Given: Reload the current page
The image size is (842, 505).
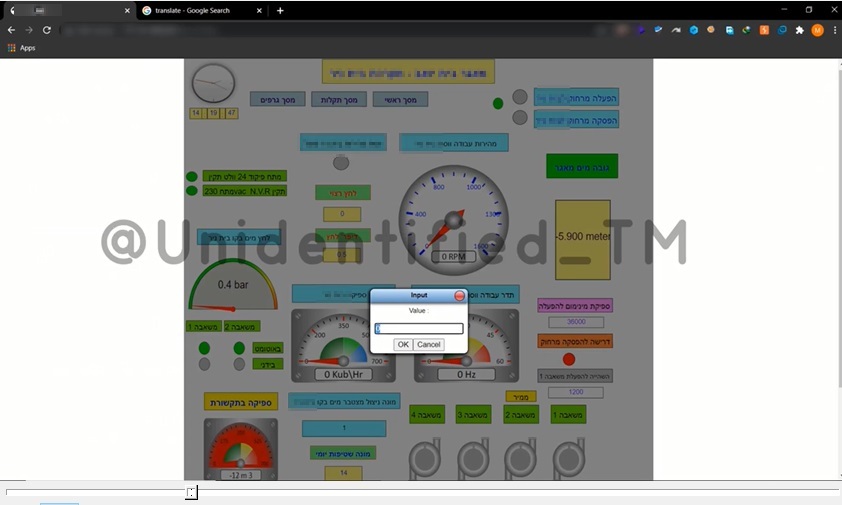Looking at the screenshot, I should click(x=47, y=30).
